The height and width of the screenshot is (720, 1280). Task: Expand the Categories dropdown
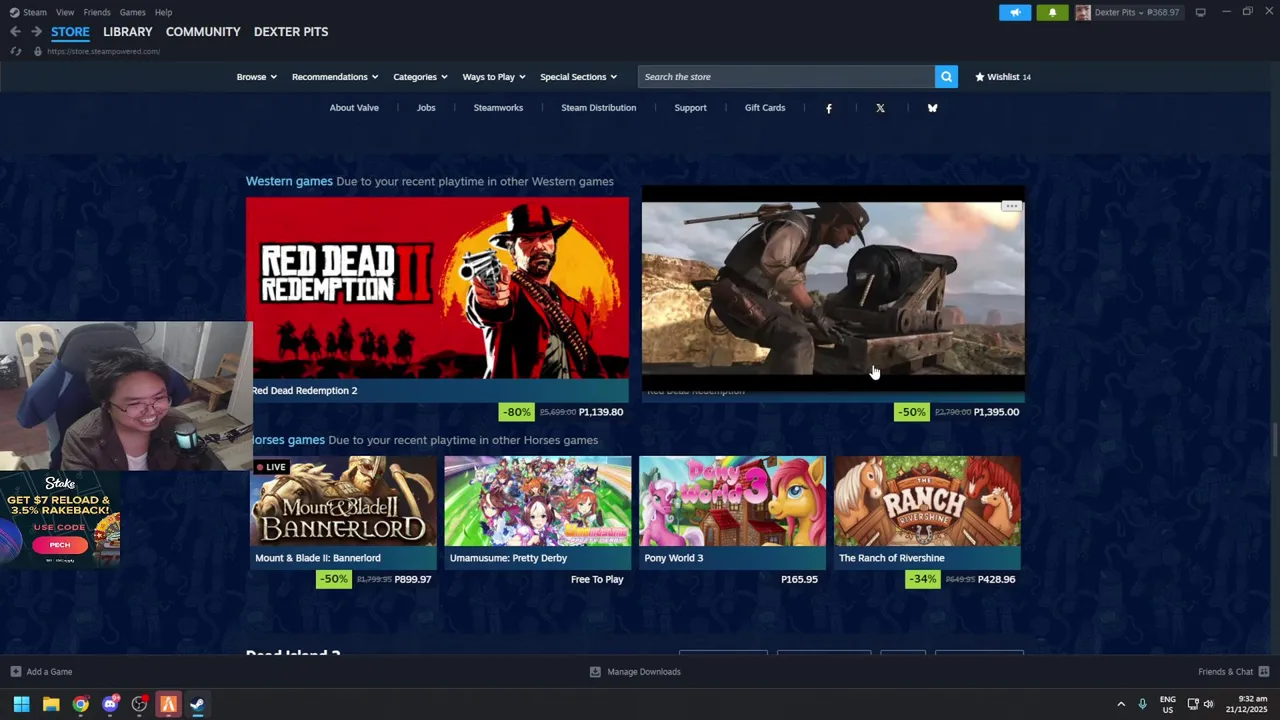(420, 77)
